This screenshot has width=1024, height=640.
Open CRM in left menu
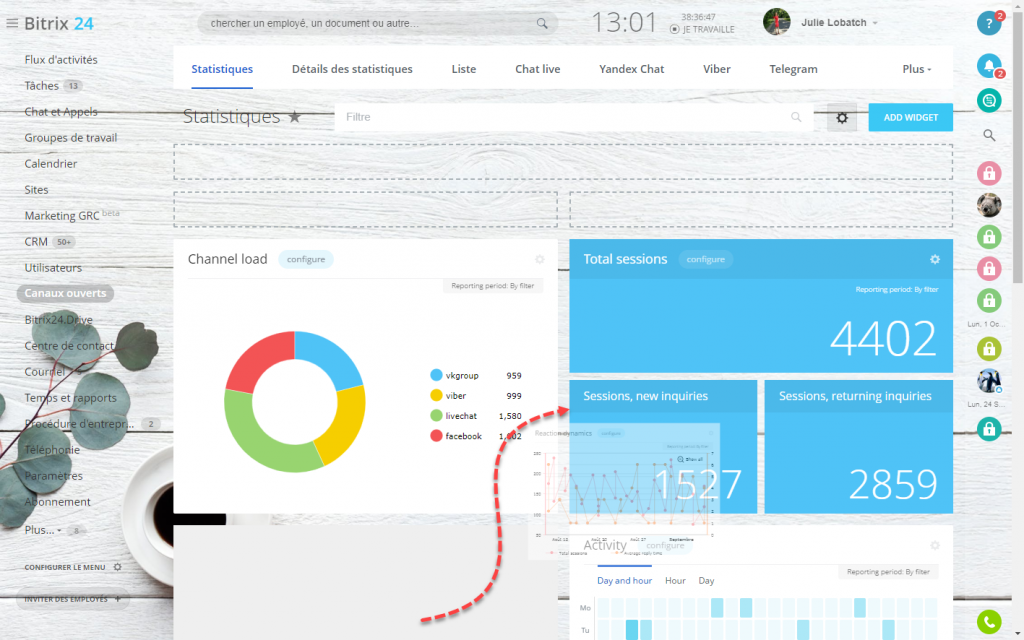36,242
